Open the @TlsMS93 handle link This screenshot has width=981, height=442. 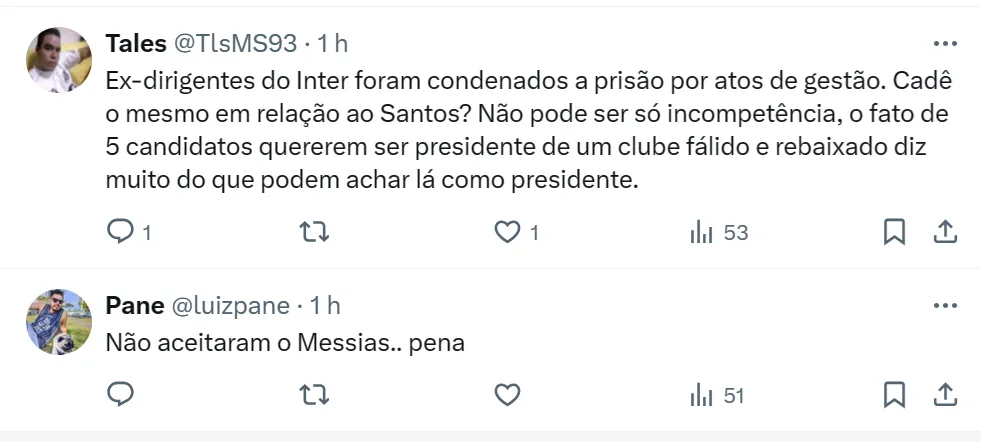tap(236, 44)
